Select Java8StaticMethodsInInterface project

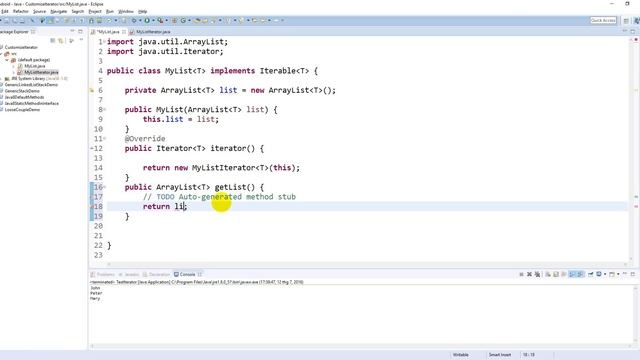[x=31, y=104]
